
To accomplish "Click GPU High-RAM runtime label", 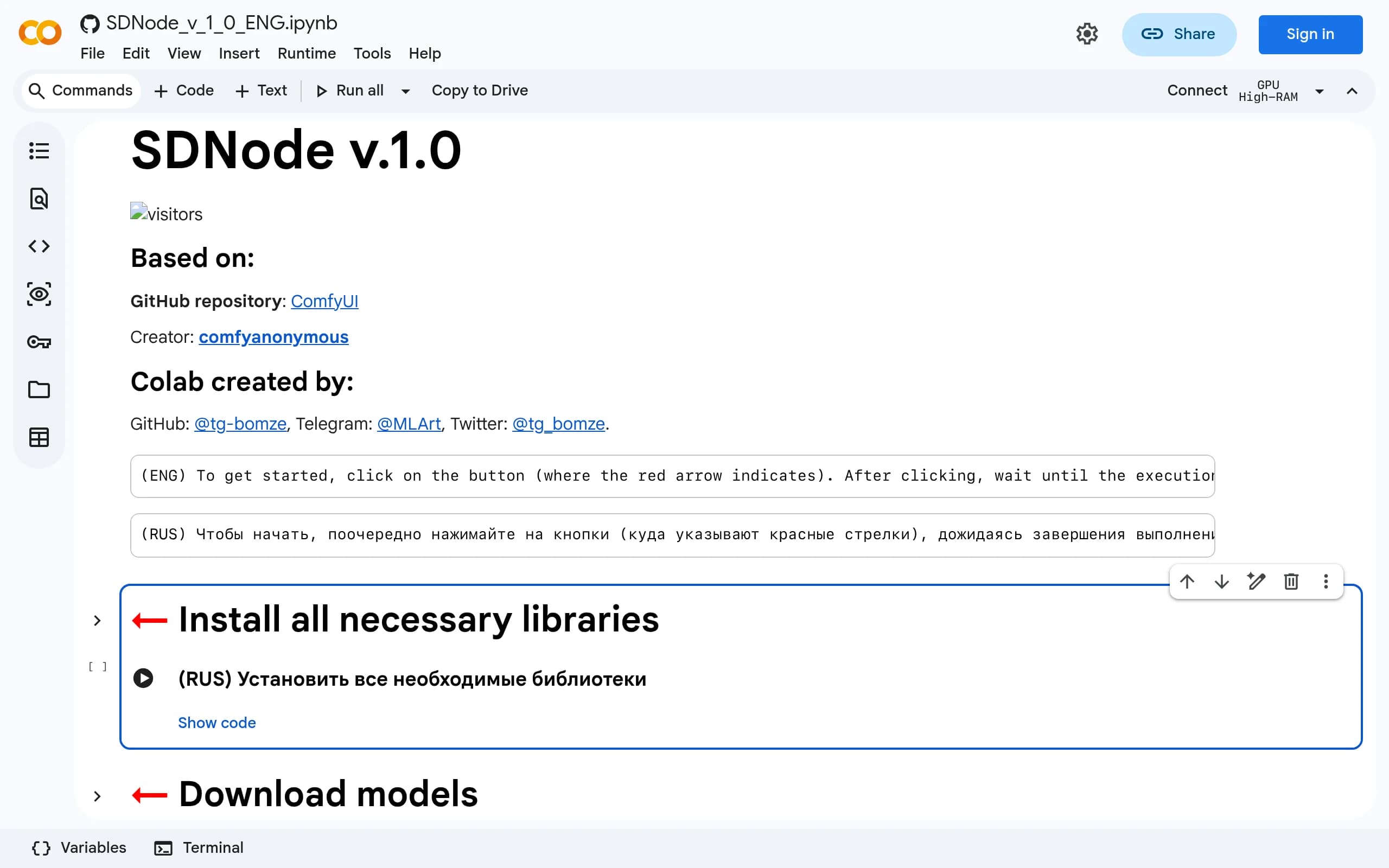I will [1269, 91].
